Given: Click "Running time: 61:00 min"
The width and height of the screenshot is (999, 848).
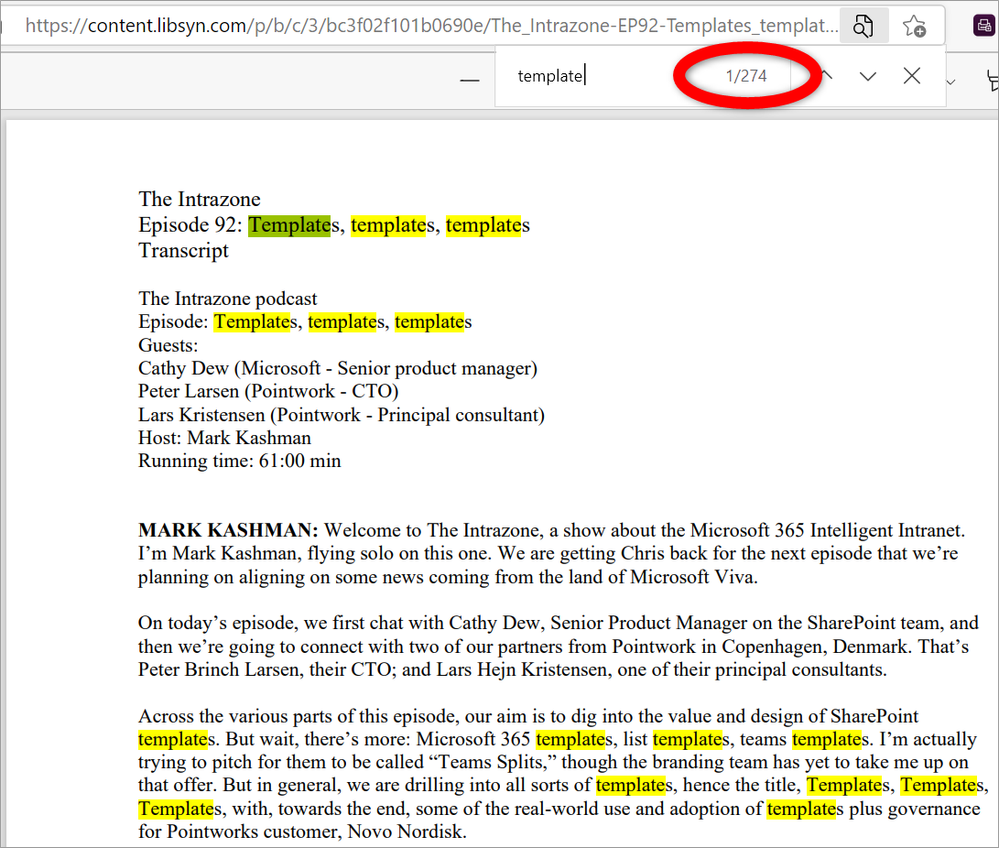Looking at the screenshot, I should 240,461.
